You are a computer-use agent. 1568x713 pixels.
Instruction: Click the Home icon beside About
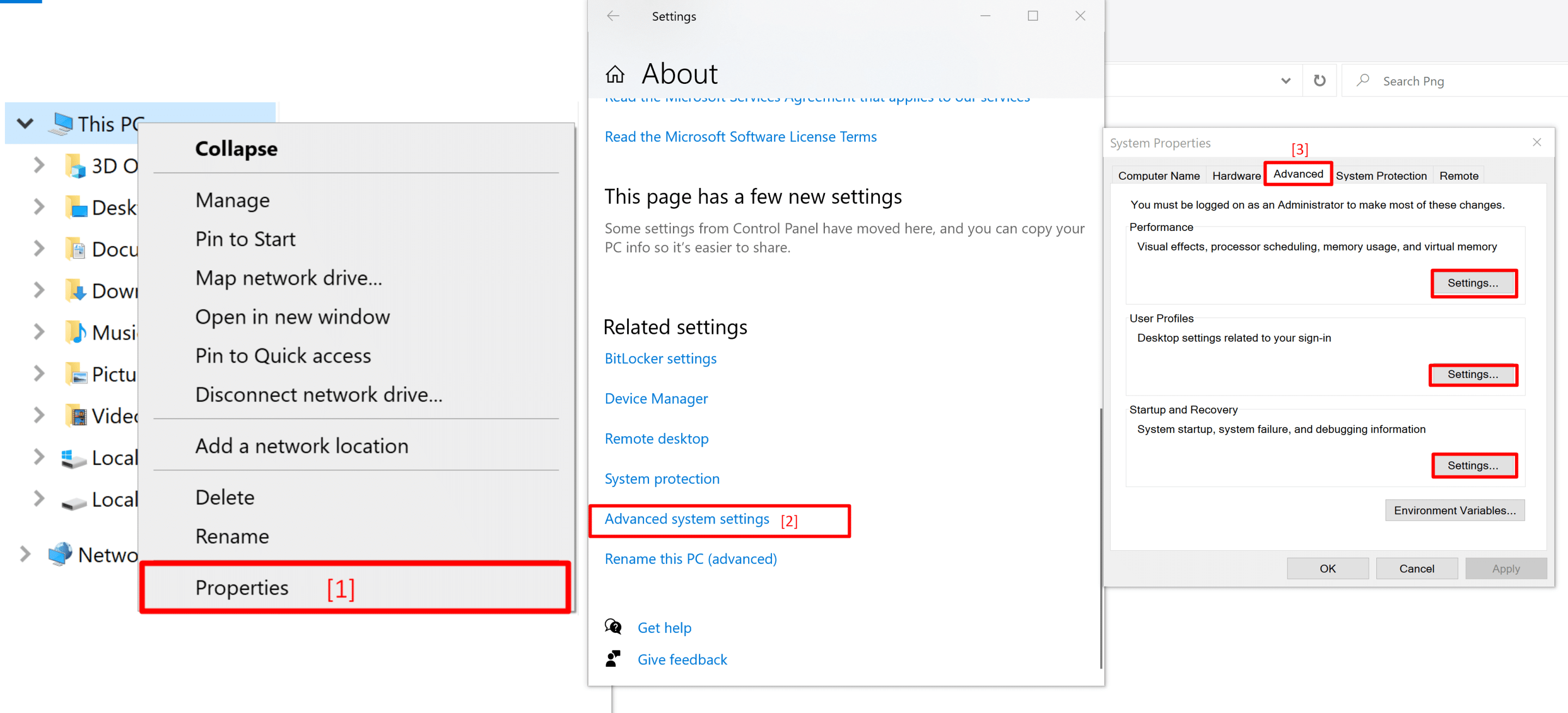click(x=615, y=74)
